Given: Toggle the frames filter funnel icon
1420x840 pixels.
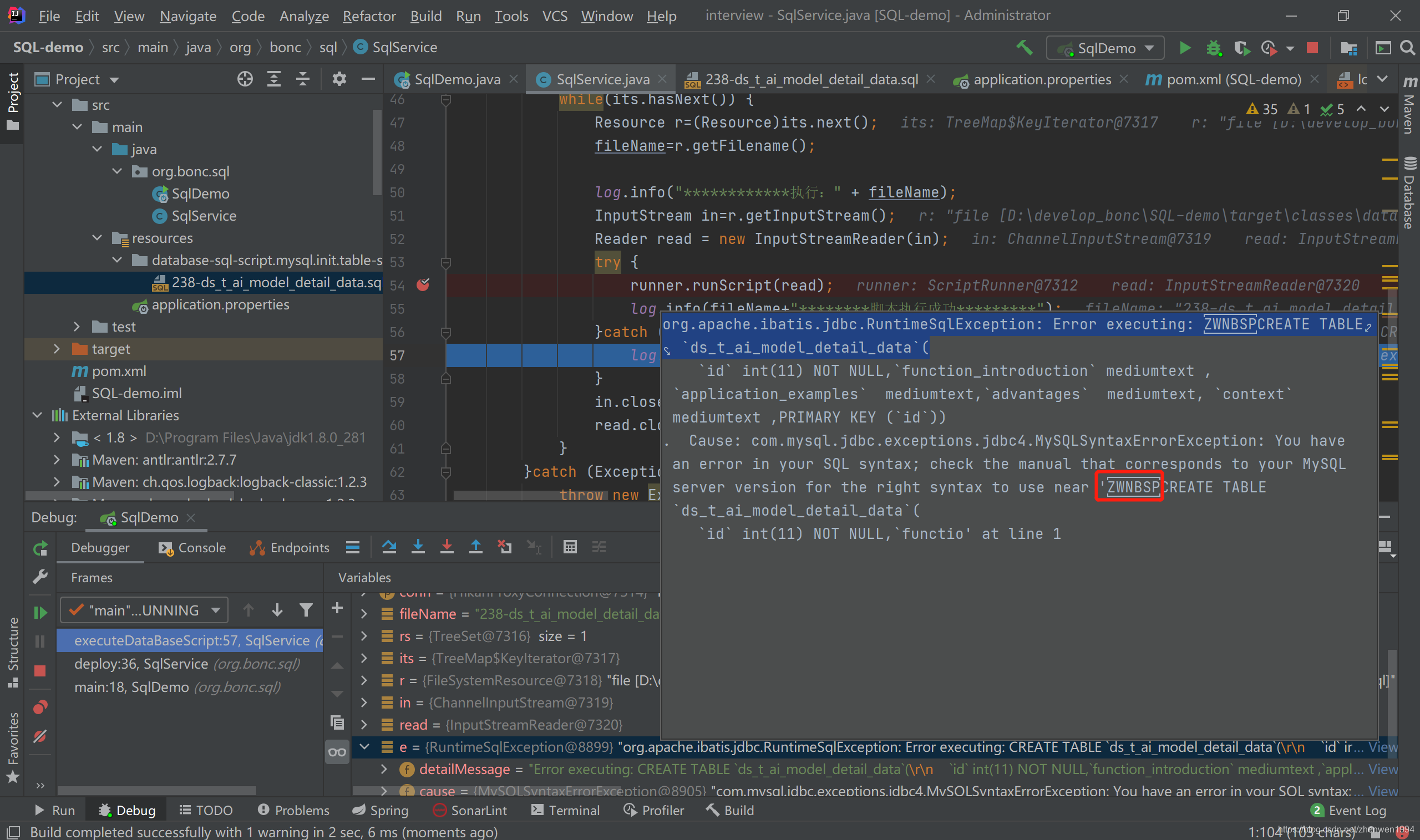Looking at the screenshot, I should click(306, 610).
